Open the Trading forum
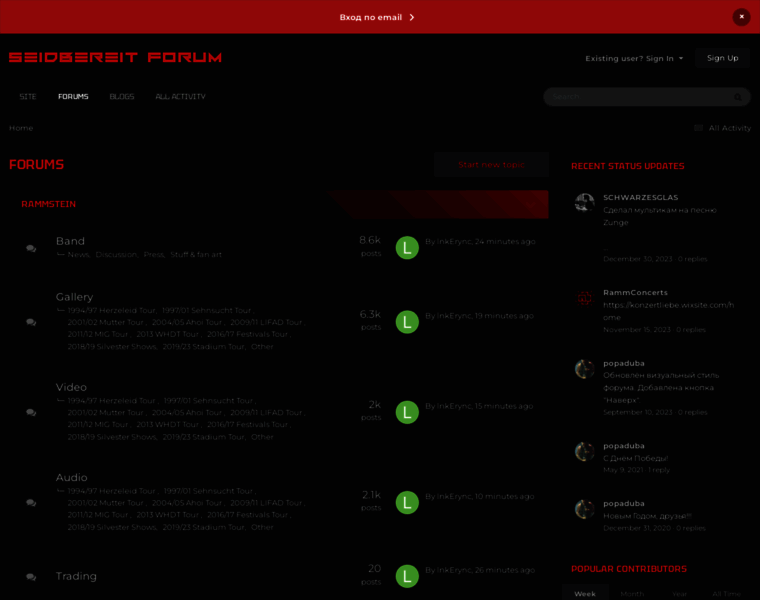This screenshot has height=600, width=760. (76, 576)
